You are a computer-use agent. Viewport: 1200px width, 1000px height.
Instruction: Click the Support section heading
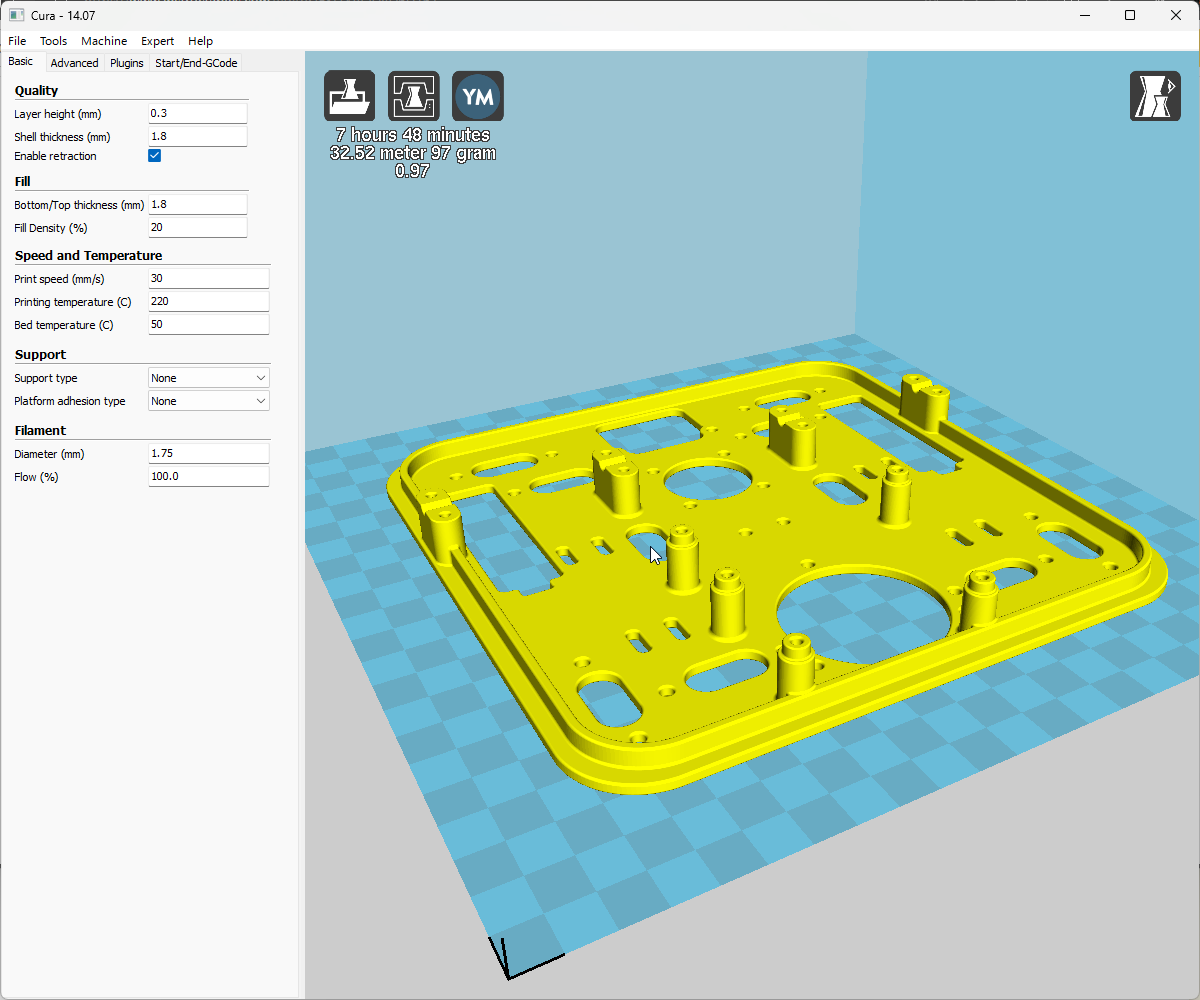(40, 355)
